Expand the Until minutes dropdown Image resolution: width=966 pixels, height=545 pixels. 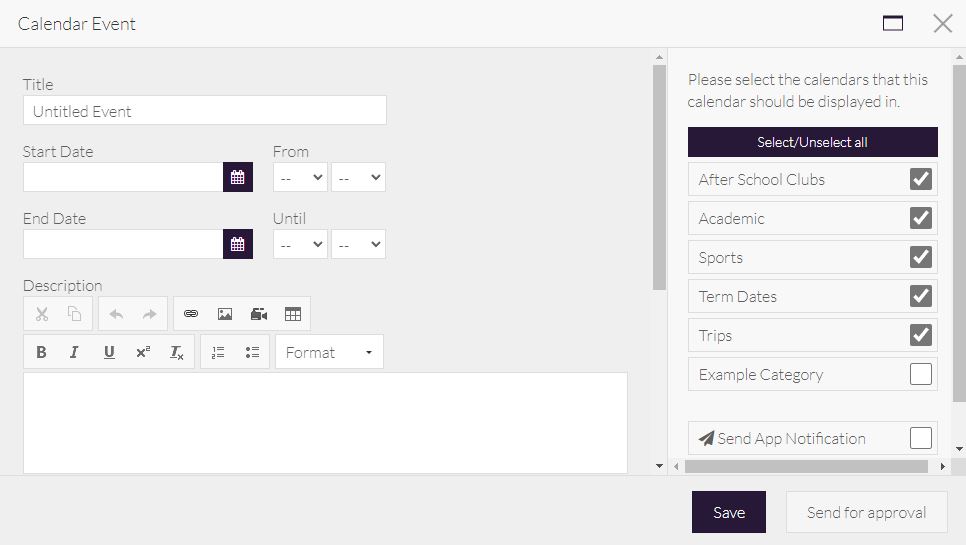coord(358,244)
